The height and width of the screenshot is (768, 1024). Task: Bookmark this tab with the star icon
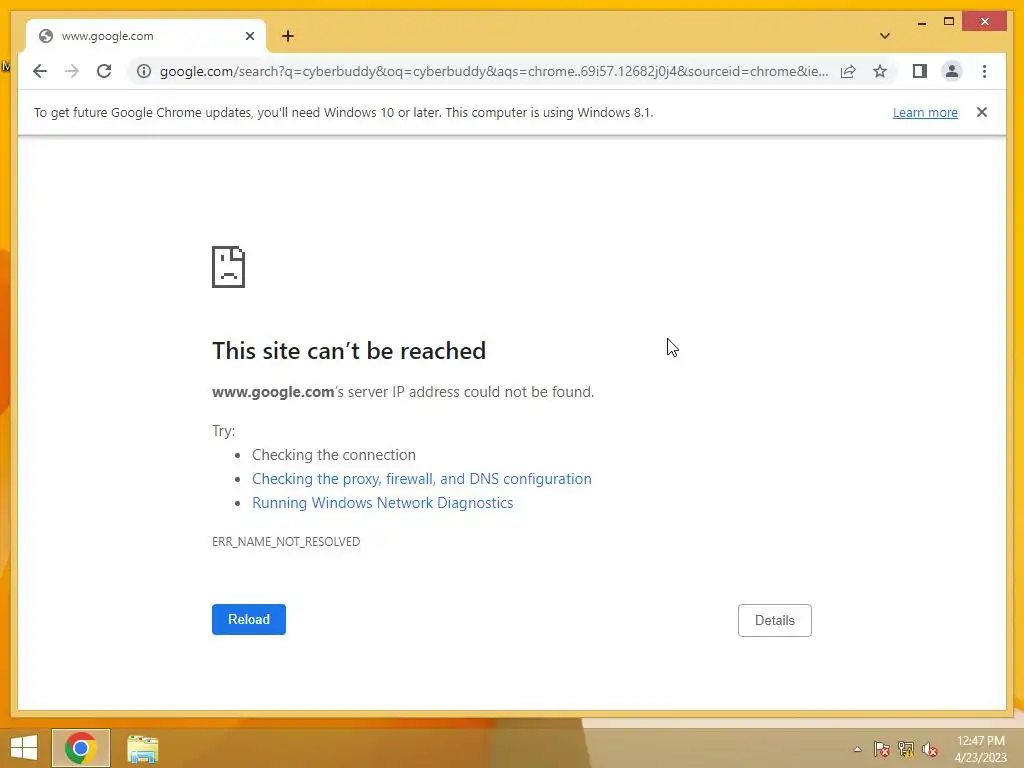[x=880, y=71]
